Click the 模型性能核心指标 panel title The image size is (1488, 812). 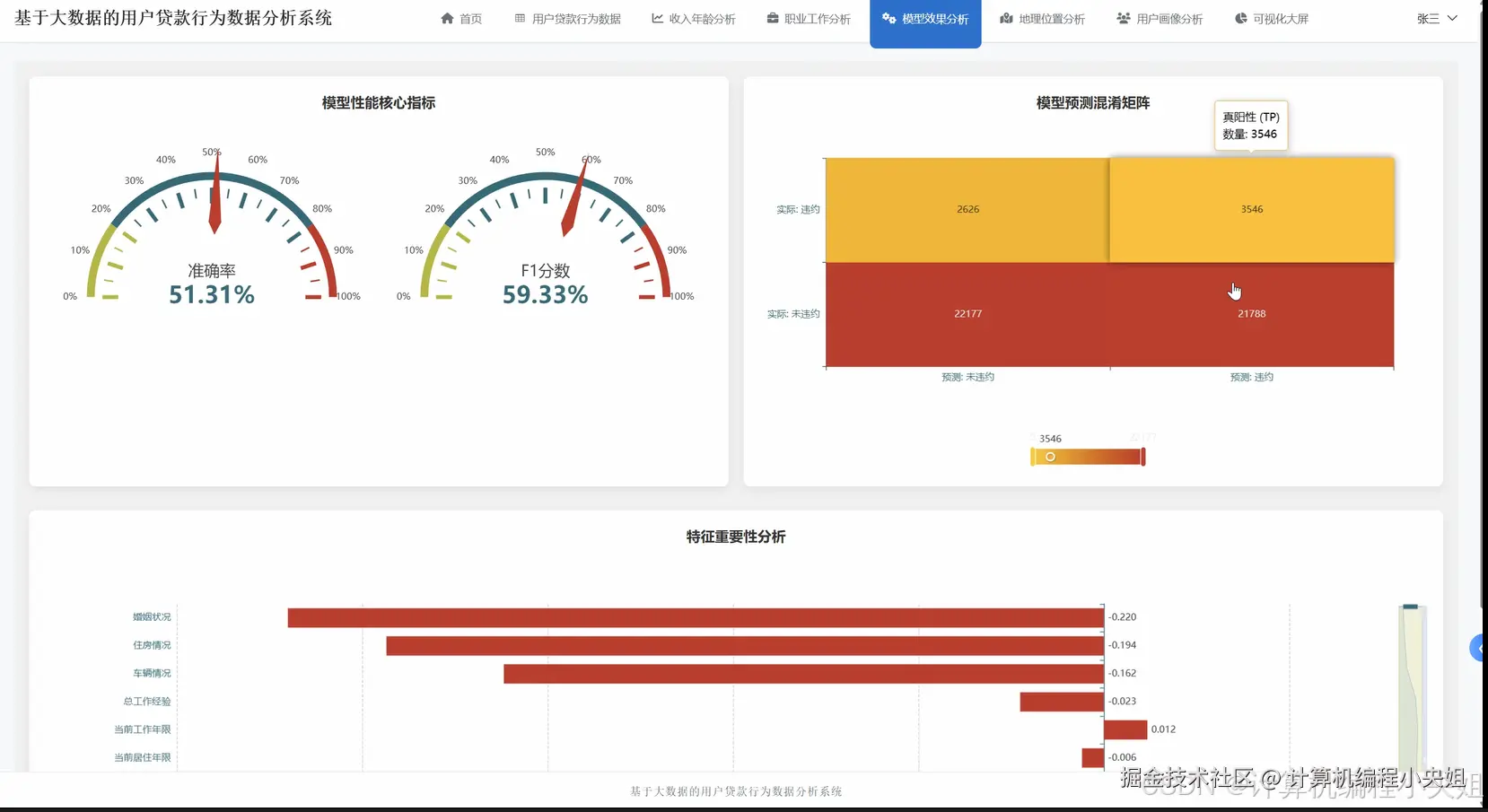[379, 103]
